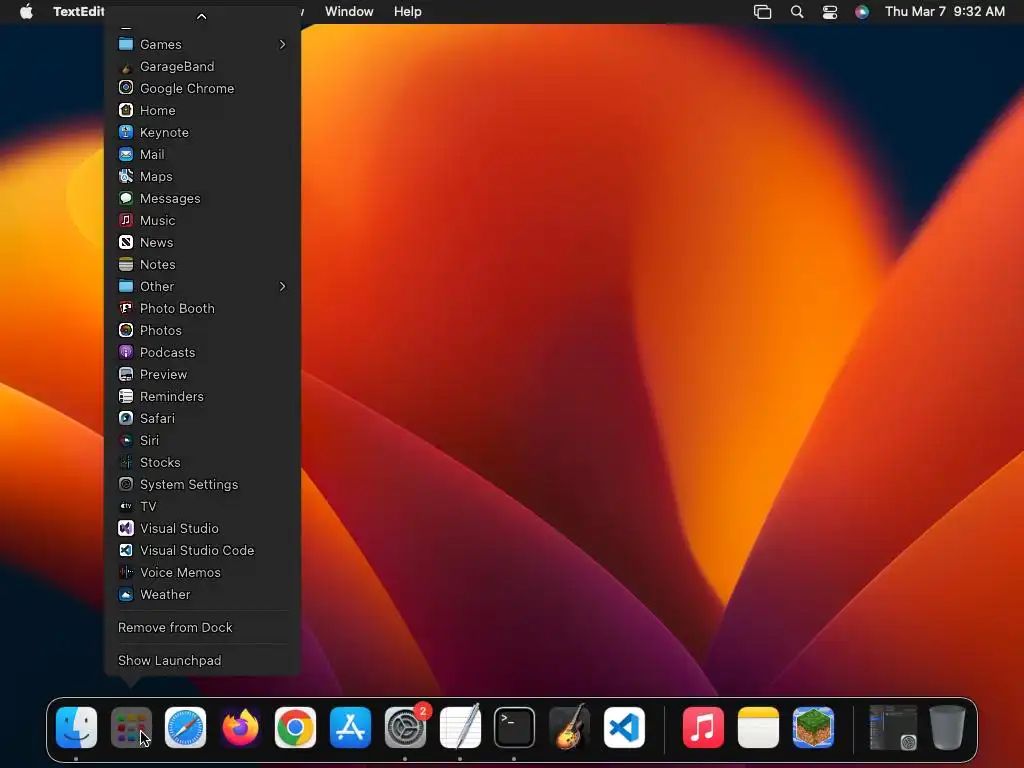Open the TextEdit application menu
The width and height of the screenshot is (1024, 768).
click(78, 11)
